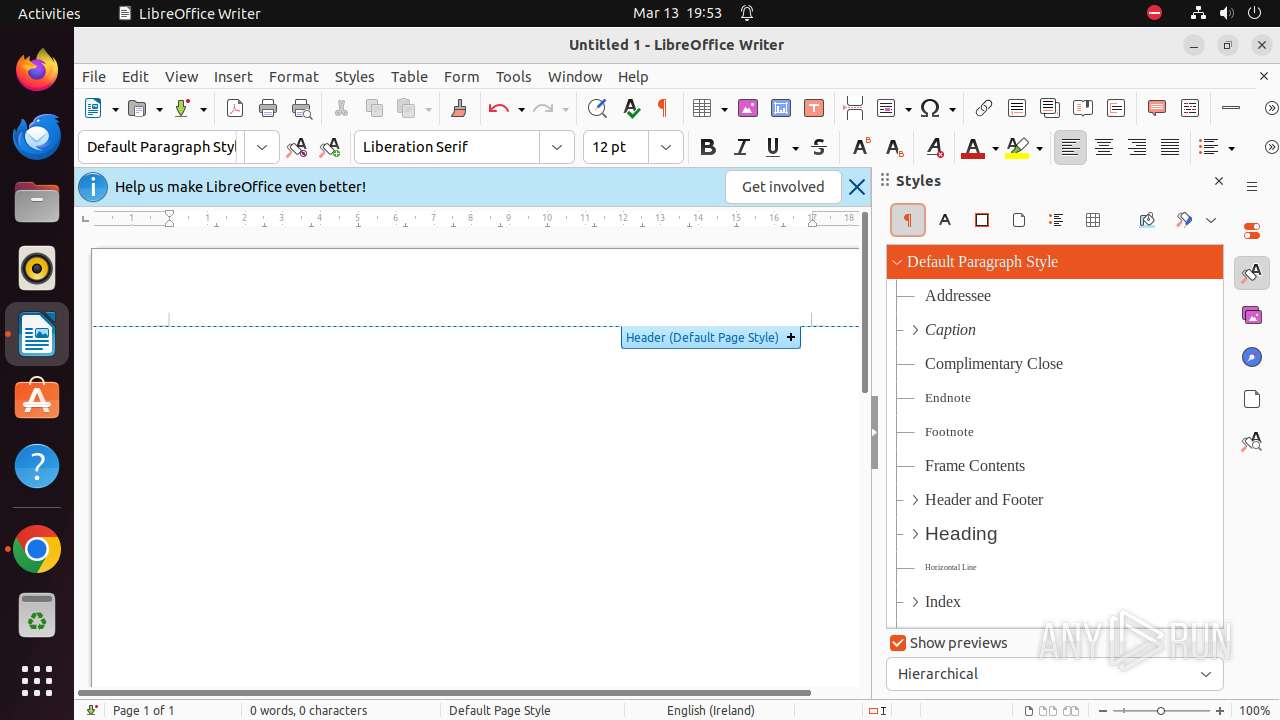Open font name dropdown arrow
The height and width of the screenshot is (720, 1280).
557,147
